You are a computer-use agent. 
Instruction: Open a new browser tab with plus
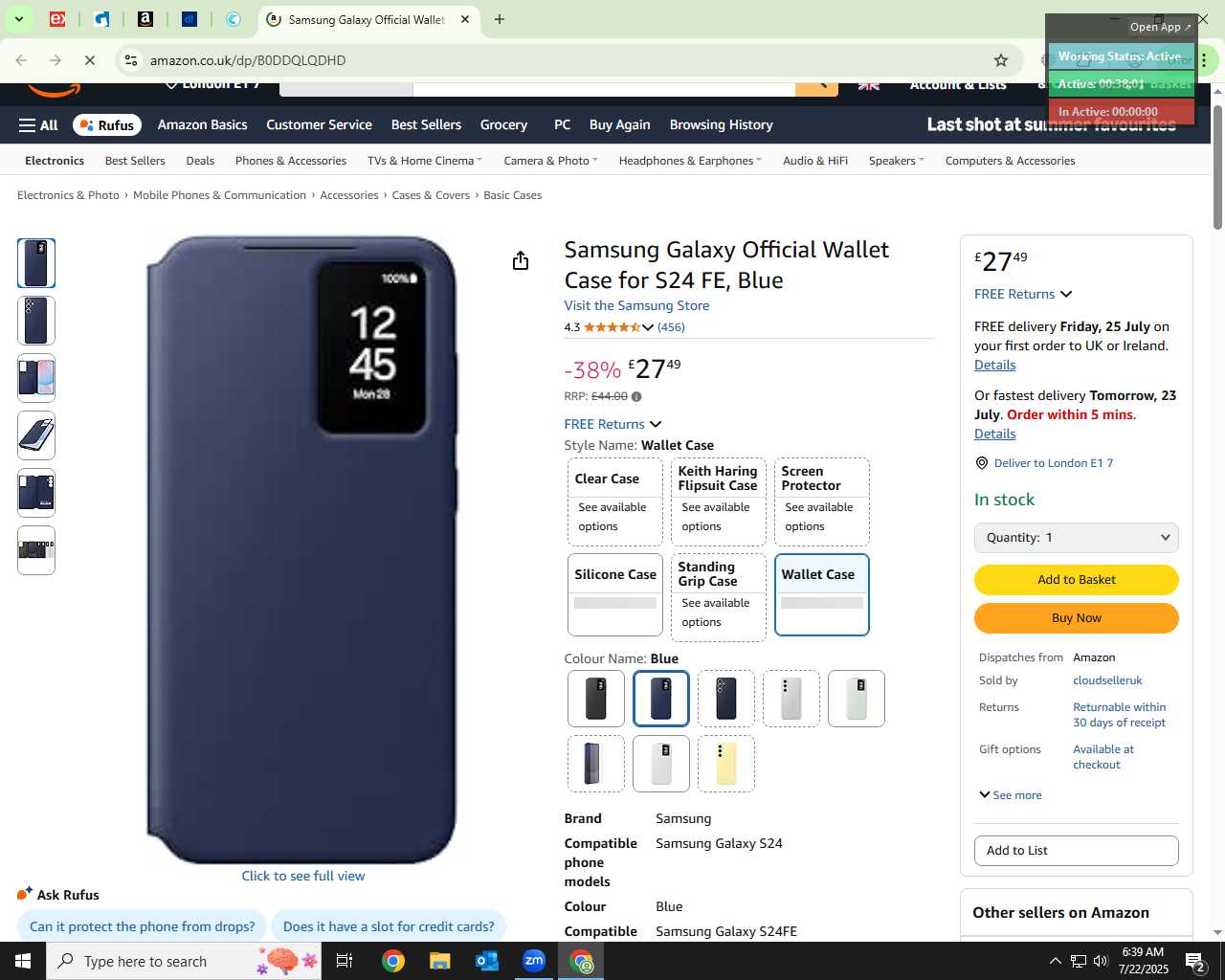pos(500,19)
